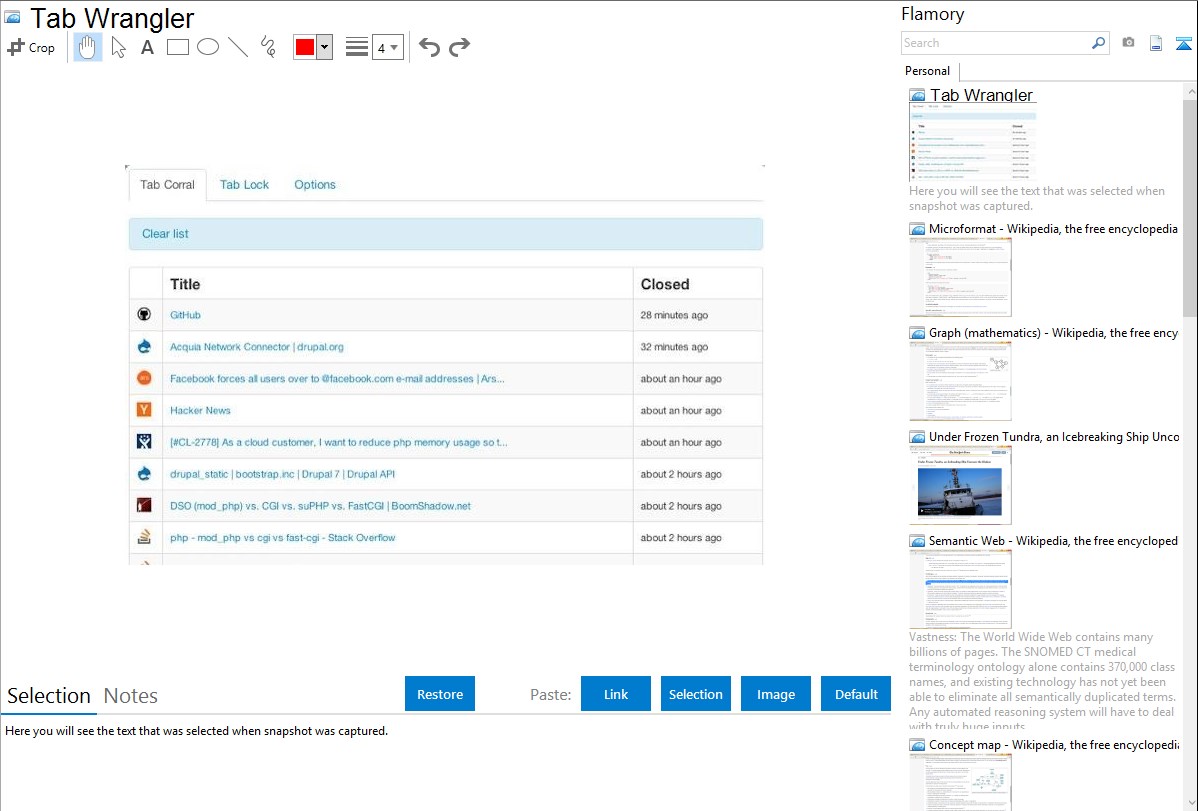Viewport: 1198px width, 811px height.
Task: Choose the arrow pointer tool
Action: (x=118, y=47)
